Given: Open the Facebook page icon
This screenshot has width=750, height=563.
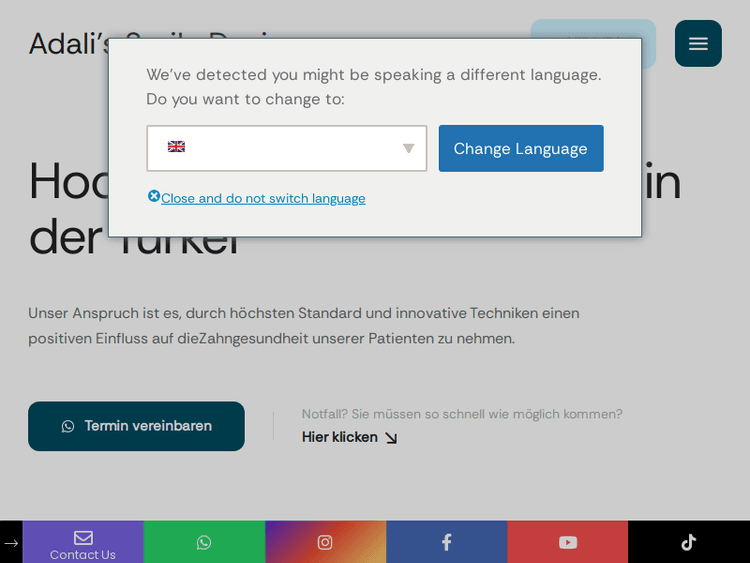Looking at the screenshot, I should 446,542.
